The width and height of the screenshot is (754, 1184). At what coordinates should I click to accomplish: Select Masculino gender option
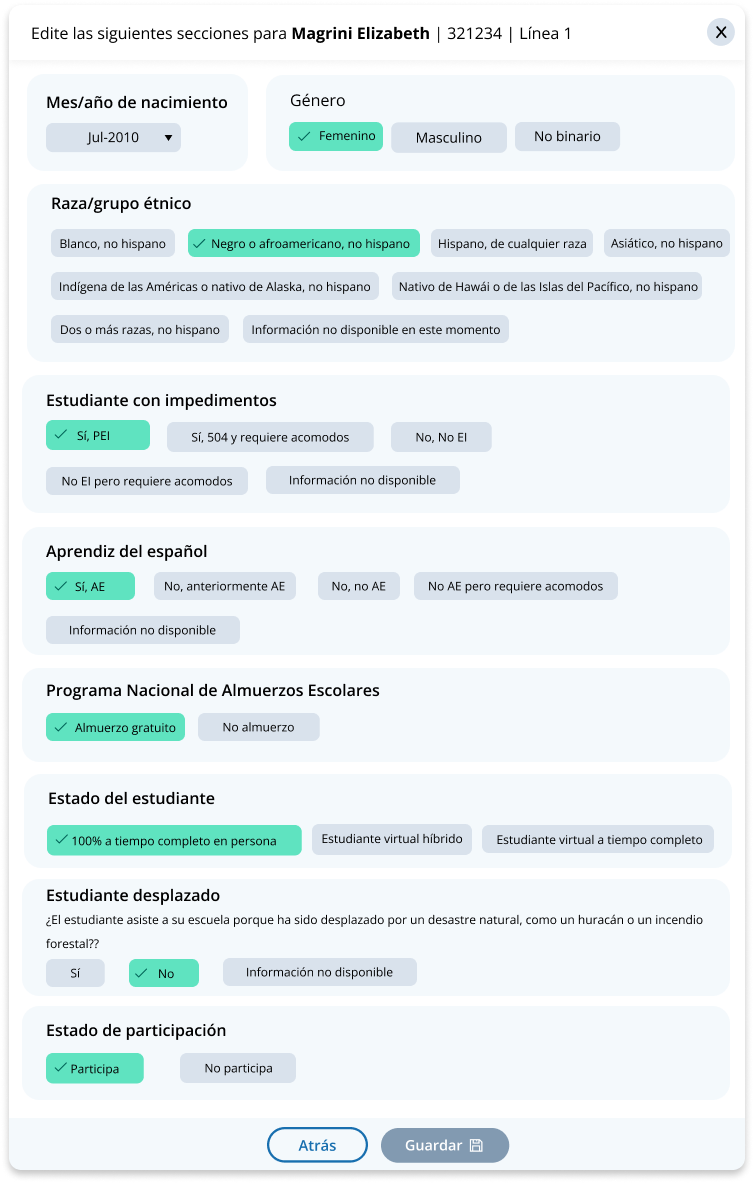[x=448, y=138]
